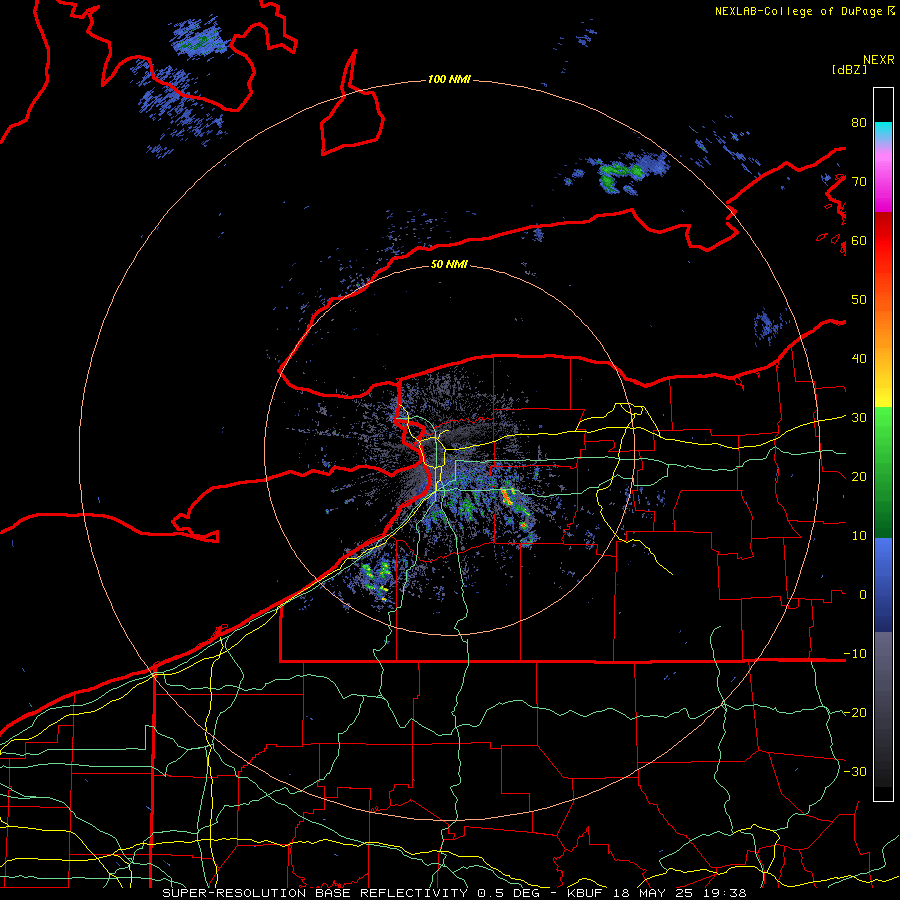Click the cyan segment atop the color bar
The height and width of the screenshot is (900, 900).
[883, 131]
